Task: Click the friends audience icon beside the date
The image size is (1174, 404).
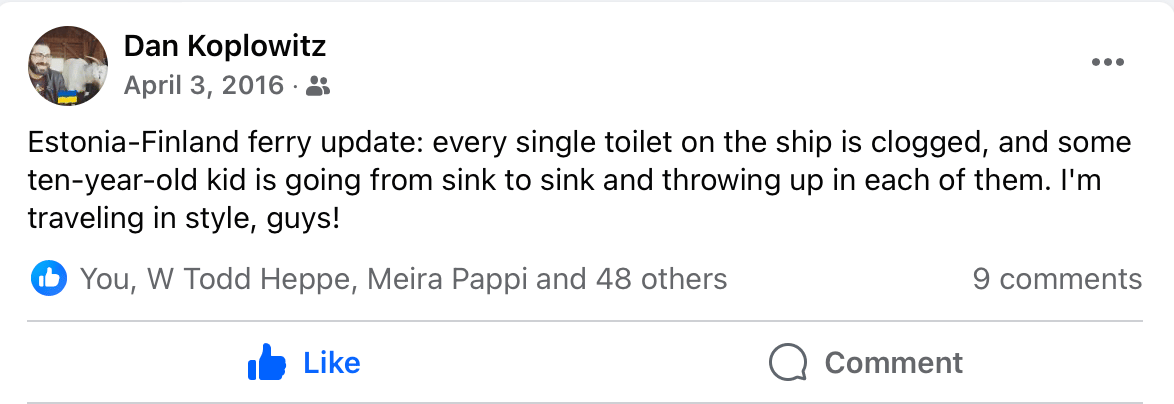Action: click(318, 87)
